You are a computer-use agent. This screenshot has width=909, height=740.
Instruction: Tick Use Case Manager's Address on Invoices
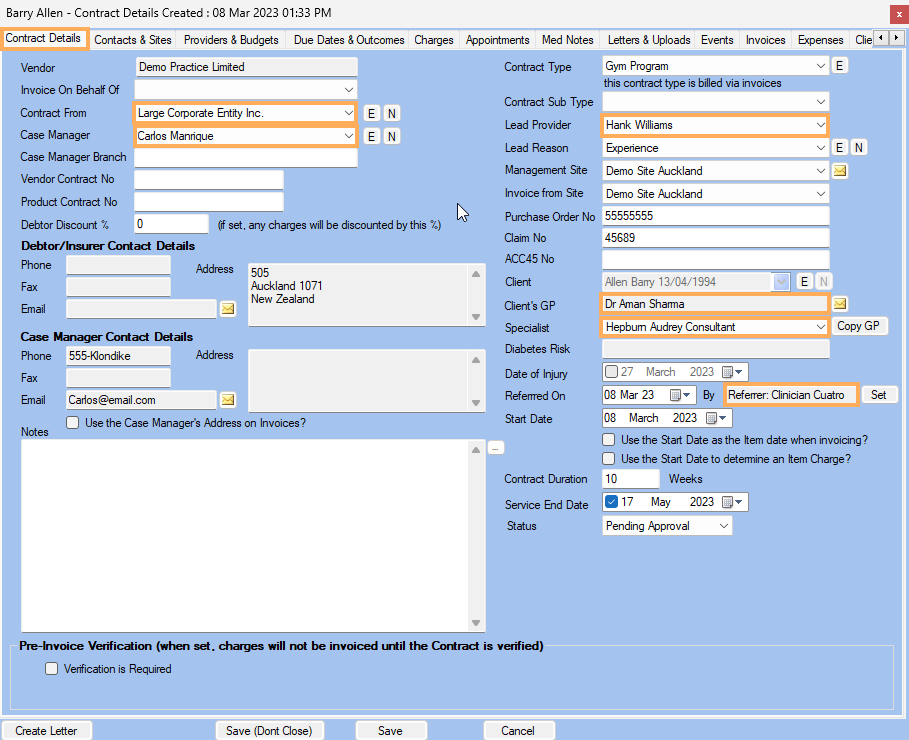73,423
